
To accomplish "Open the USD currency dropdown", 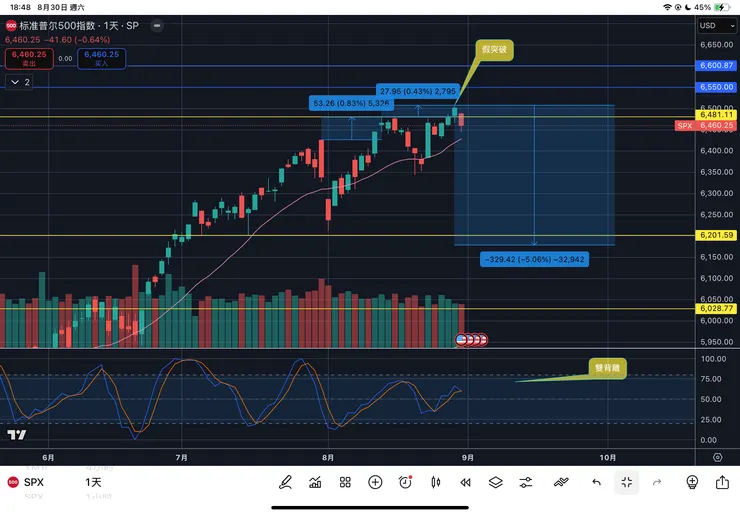I will [716, 25].
